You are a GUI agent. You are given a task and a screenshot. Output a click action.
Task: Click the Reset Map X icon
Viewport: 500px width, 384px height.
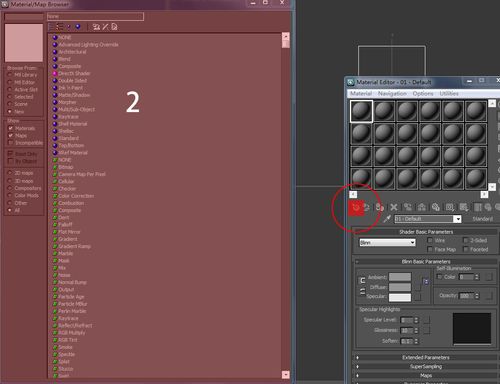click(394, 207)
